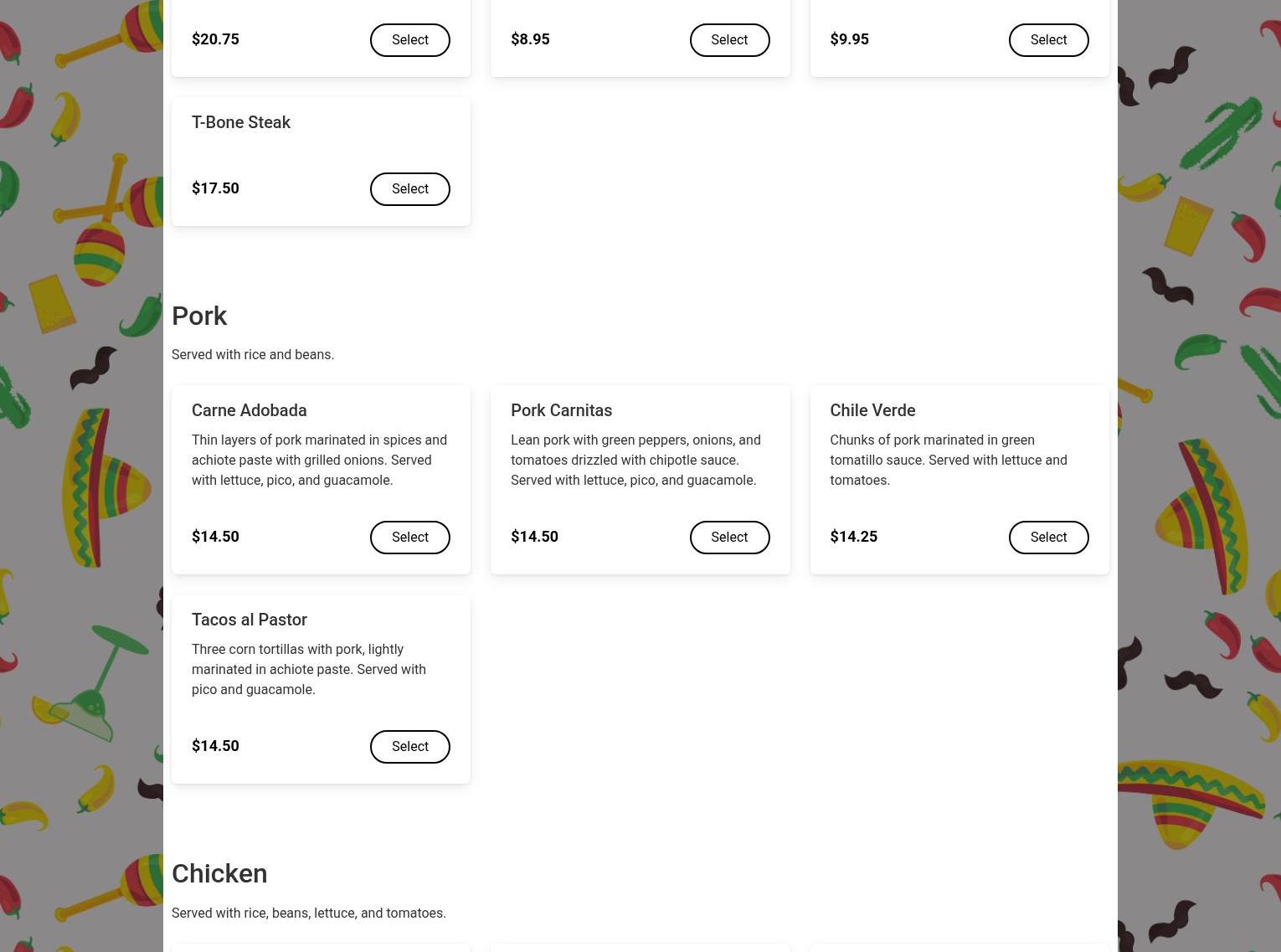Click the $14.25 Chile Verde price
Image resolution: width=1281 pixels, height=952 pixels.
click(853, 537)
